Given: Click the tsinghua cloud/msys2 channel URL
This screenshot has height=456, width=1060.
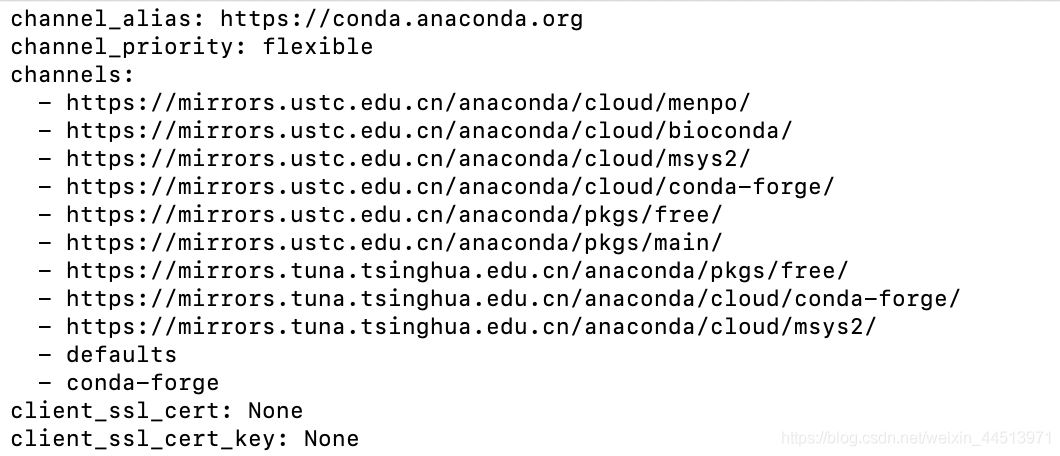Looking at the screenshot, I should pos(471,326).
